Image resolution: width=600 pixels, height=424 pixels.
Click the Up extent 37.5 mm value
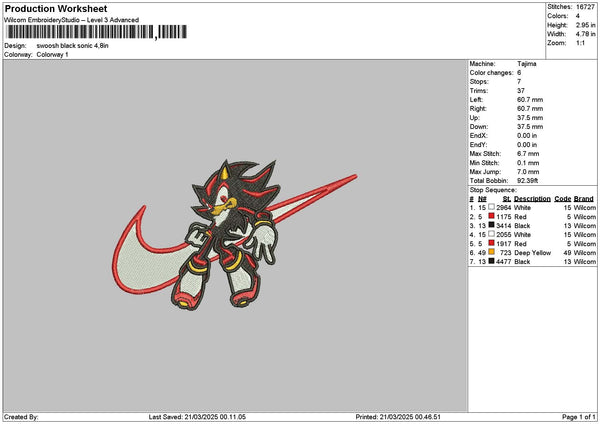click(x=530, y=118)
